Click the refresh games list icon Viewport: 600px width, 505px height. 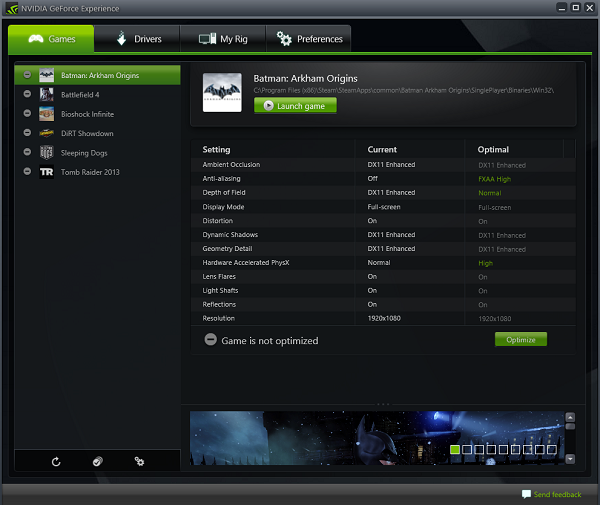click(x=56, y=461)
